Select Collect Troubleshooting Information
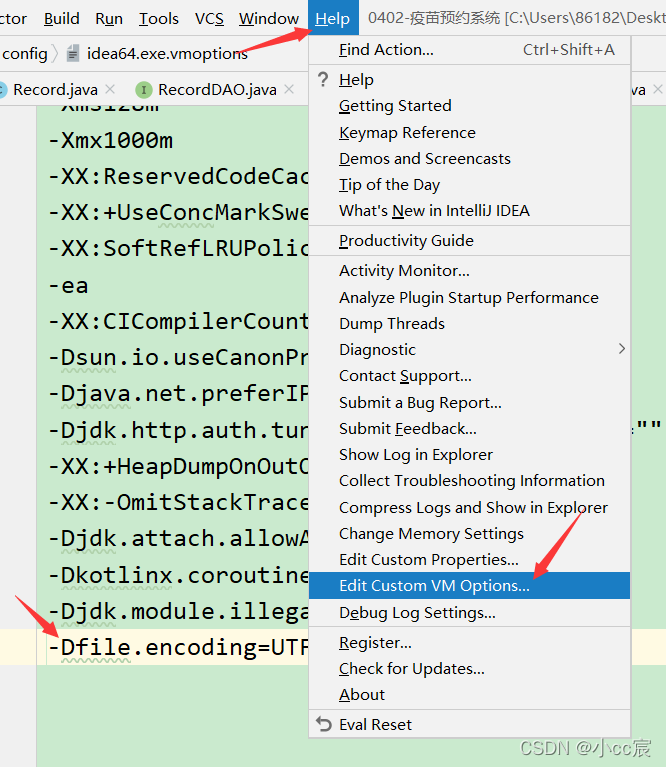666x767 pixels. point(471,481)
